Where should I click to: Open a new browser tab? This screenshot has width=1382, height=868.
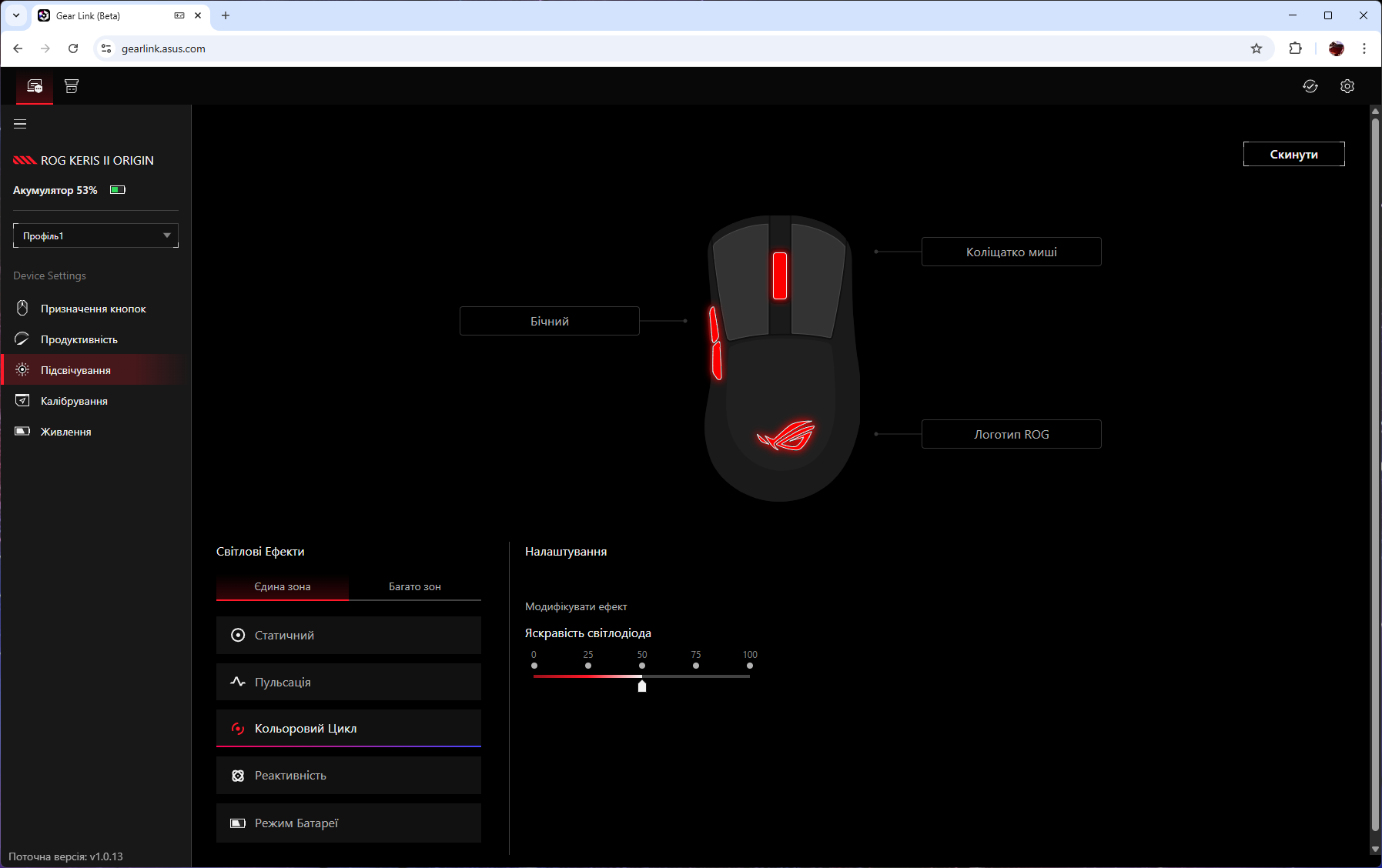coord(226,15)
